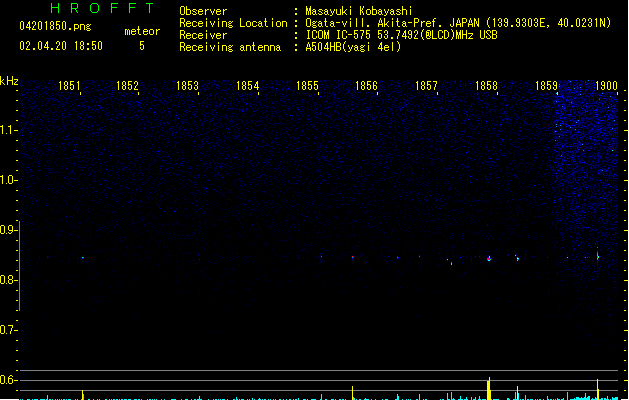Click the Receiving Location label
This screenshot has width=629, height=400.
pos(233,23)
